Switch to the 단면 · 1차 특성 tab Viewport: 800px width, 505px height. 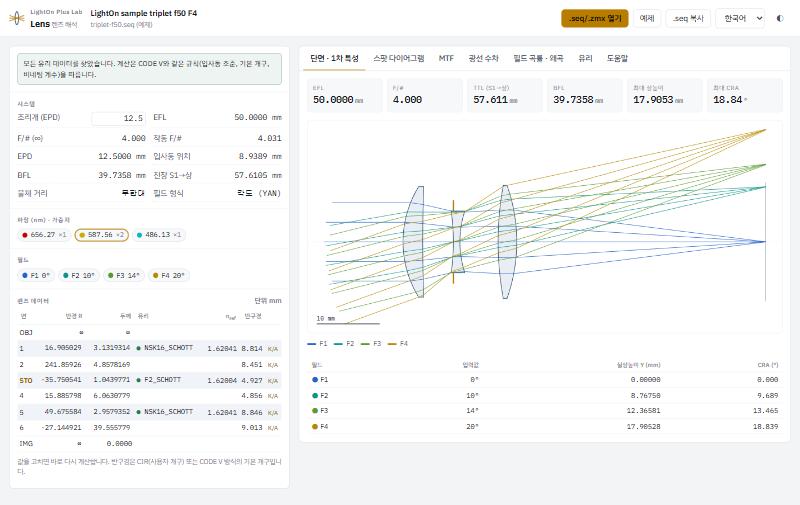click(335, 58)
